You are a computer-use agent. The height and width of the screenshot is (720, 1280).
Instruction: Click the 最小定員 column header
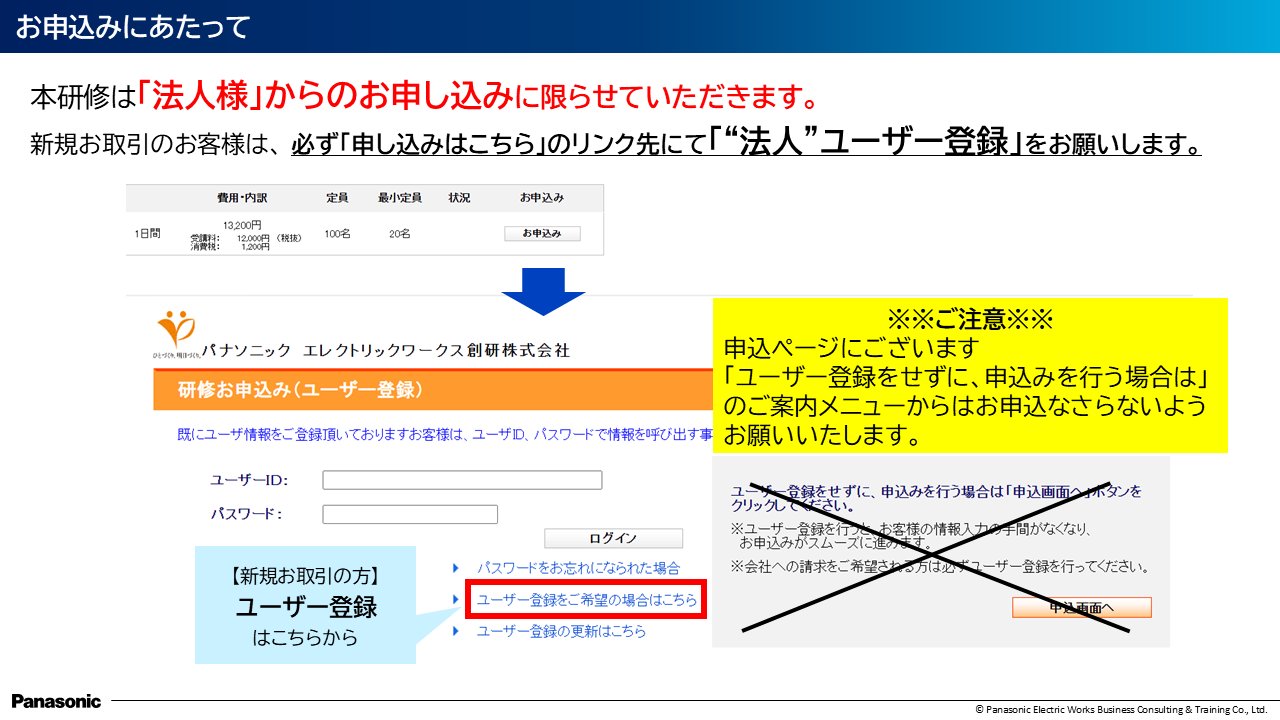pyautogui.click(x=399, y=198)
